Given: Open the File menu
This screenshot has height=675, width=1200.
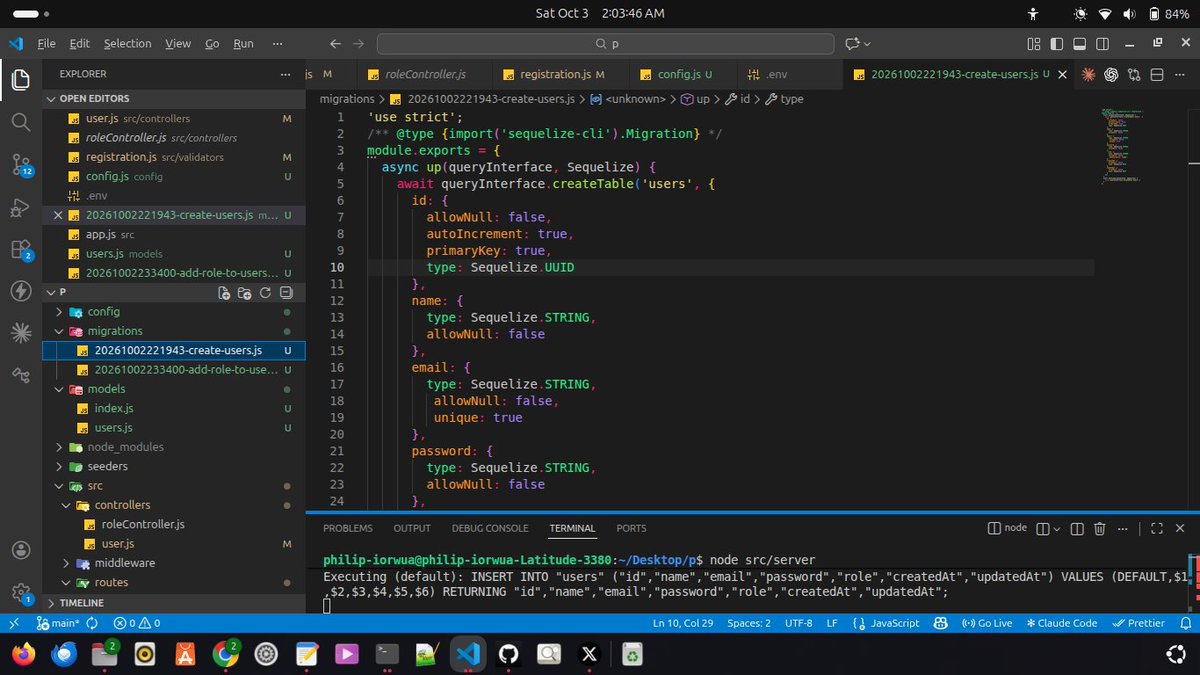Looking at the screenshot, I should tap(46, 44).
